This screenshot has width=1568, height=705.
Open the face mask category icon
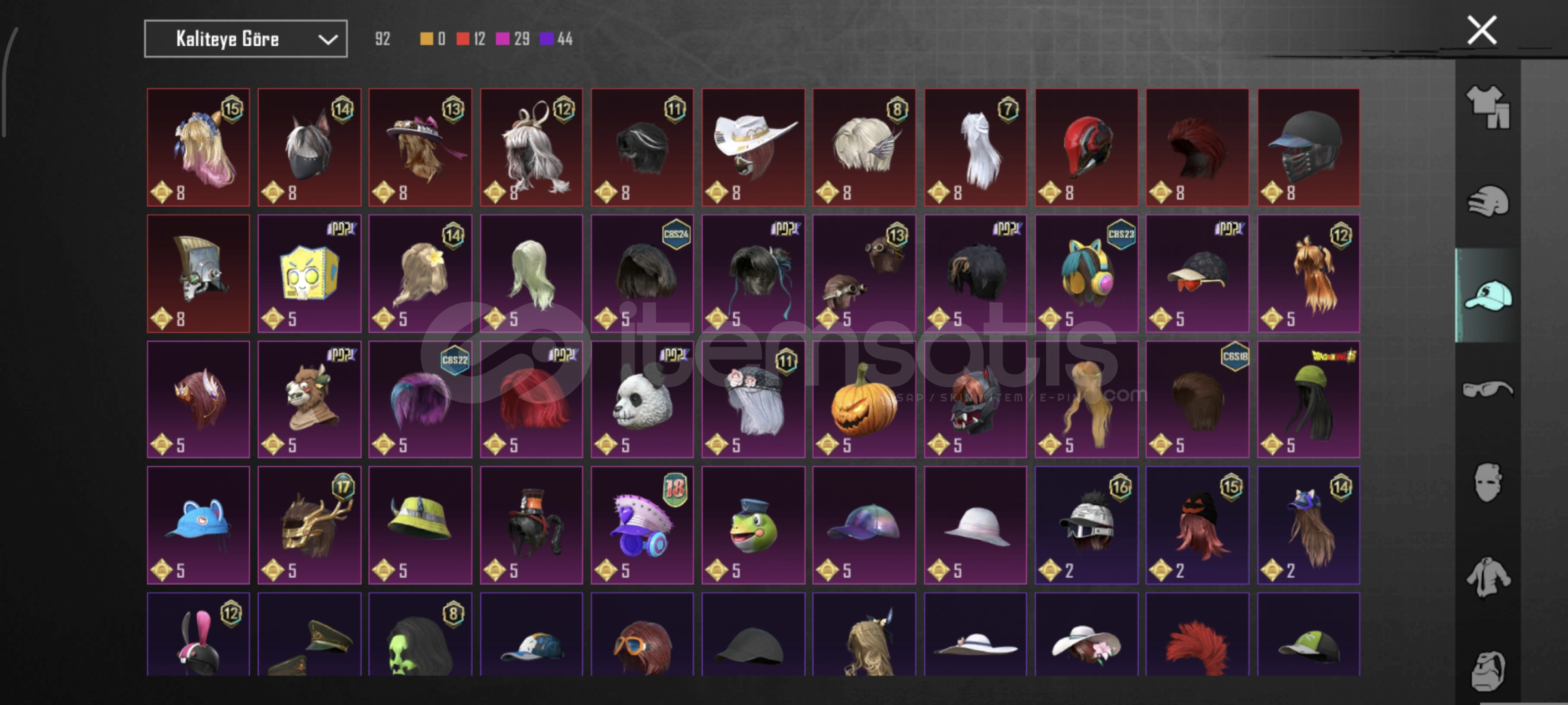pos(1488,483)
